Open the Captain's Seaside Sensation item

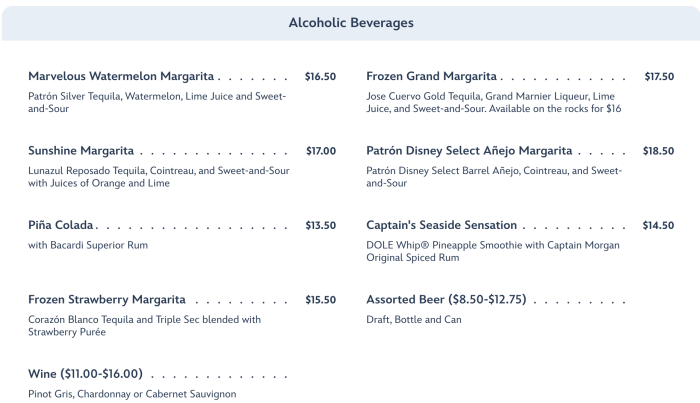click(x=442, y=226)
